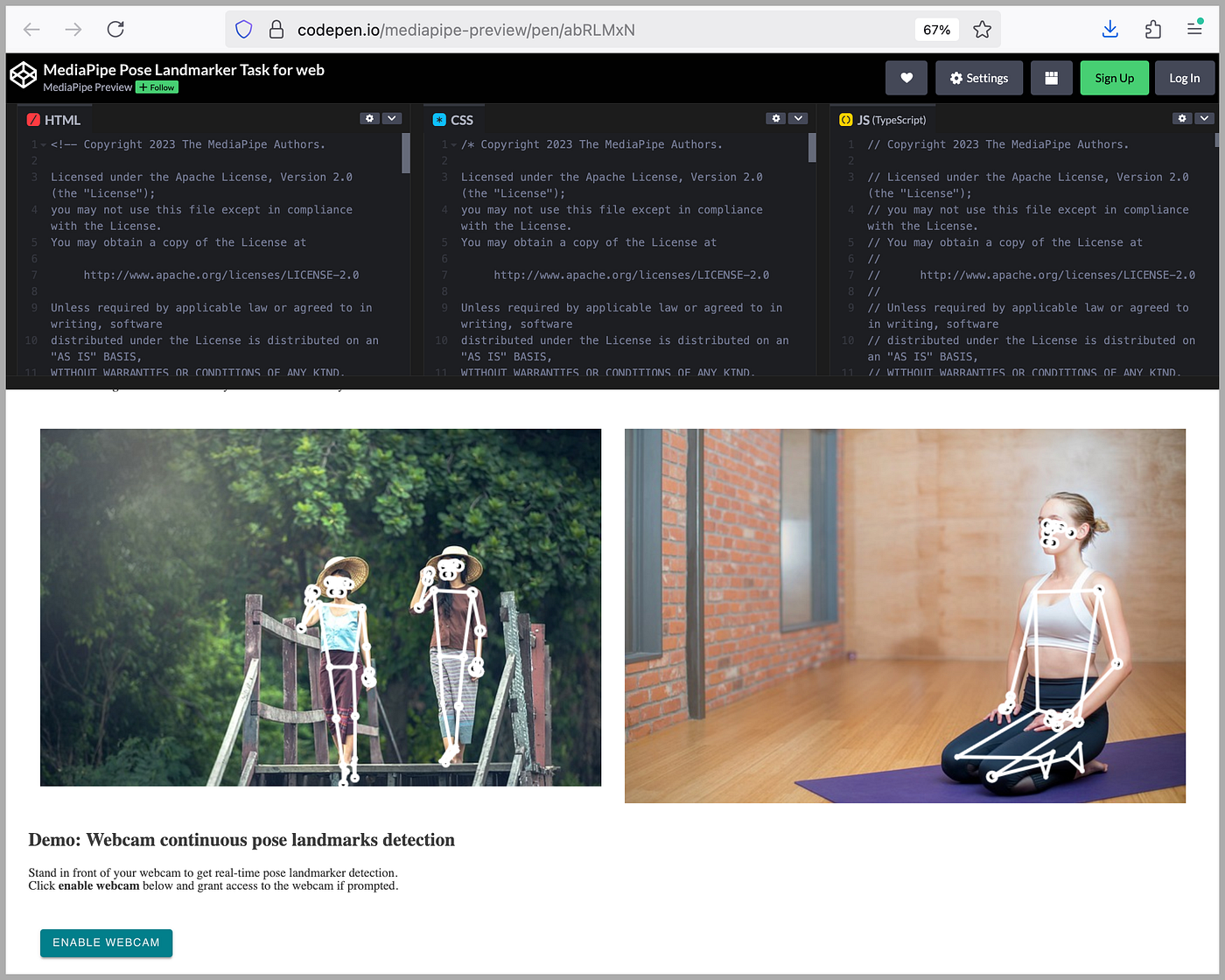Viewport: 1225px width, 980px height.
Task: Expand the HTML panel options chevron
Action: click(x=391, y=118)
